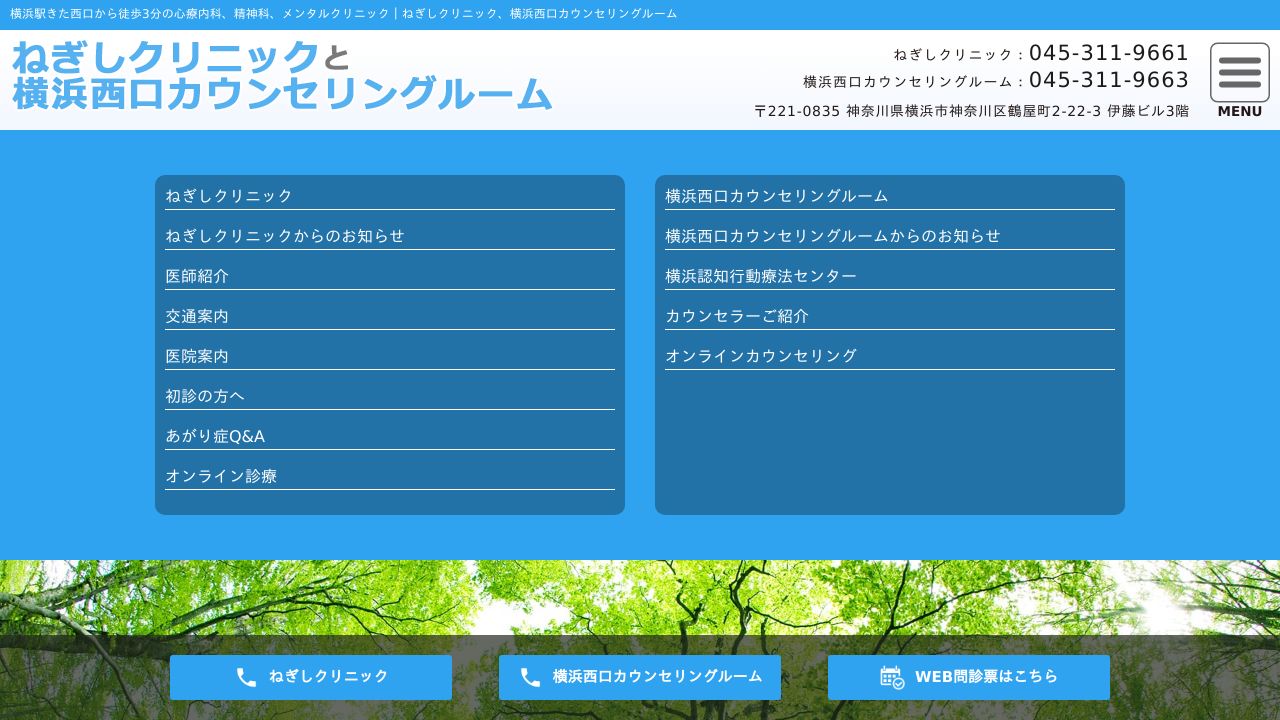Viewport: 1280px width, 720px height.
Task: Open 医院案内 clinic guide
Action: click(x=195, y=356)
